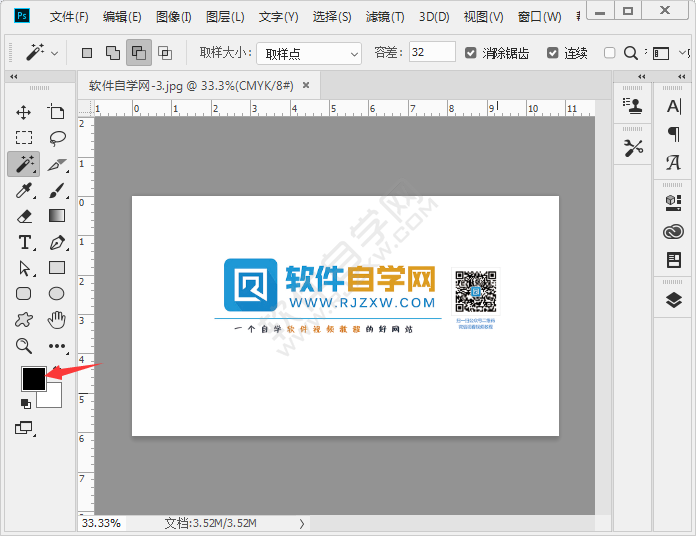Select the 软件自学网-3.jpg document tab
The width and height of the screenshot is (696, 536).
pos(191,85)
